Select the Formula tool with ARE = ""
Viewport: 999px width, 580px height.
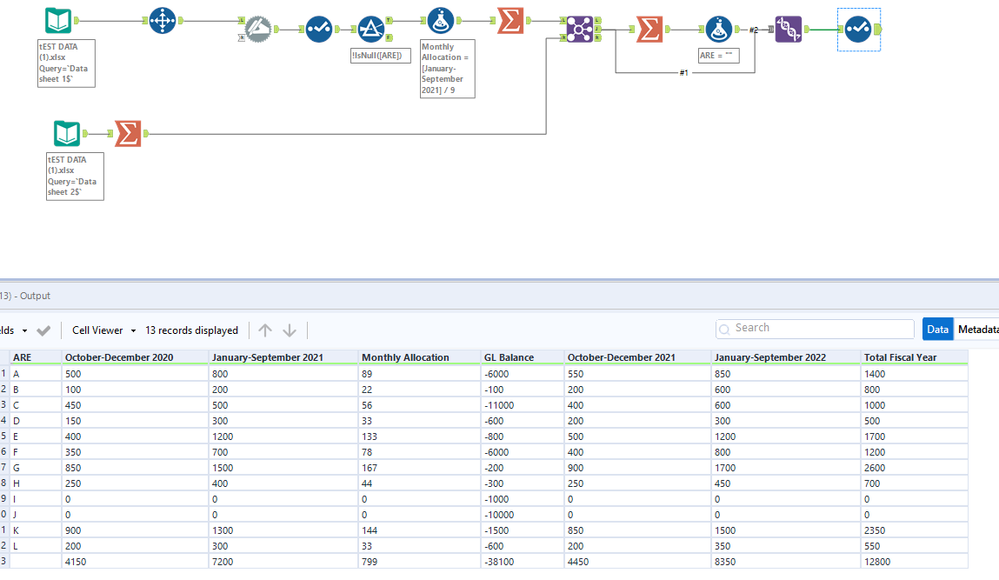[x=719, y=29]
